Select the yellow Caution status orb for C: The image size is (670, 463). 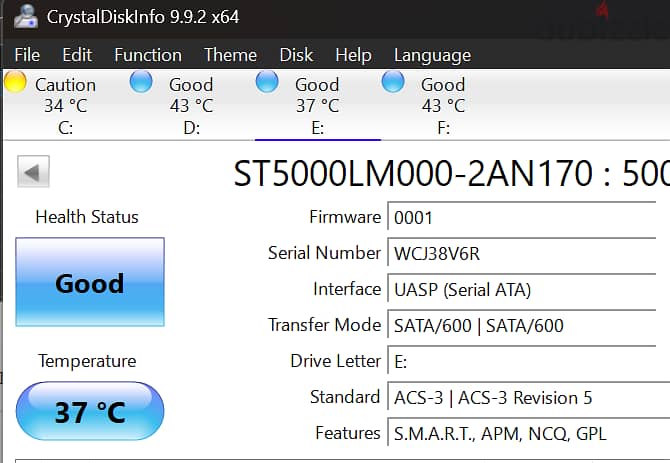click(15, 81)
